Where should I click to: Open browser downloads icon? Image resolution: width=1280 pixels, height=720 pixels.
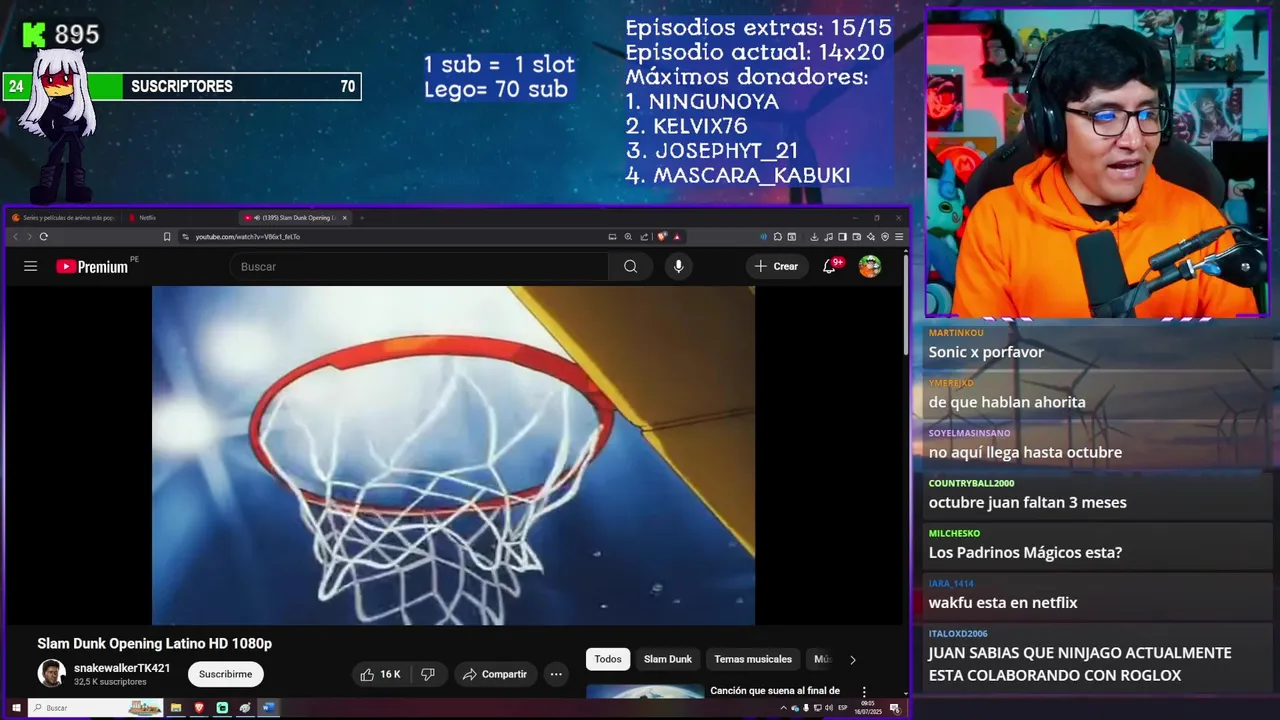814,237
